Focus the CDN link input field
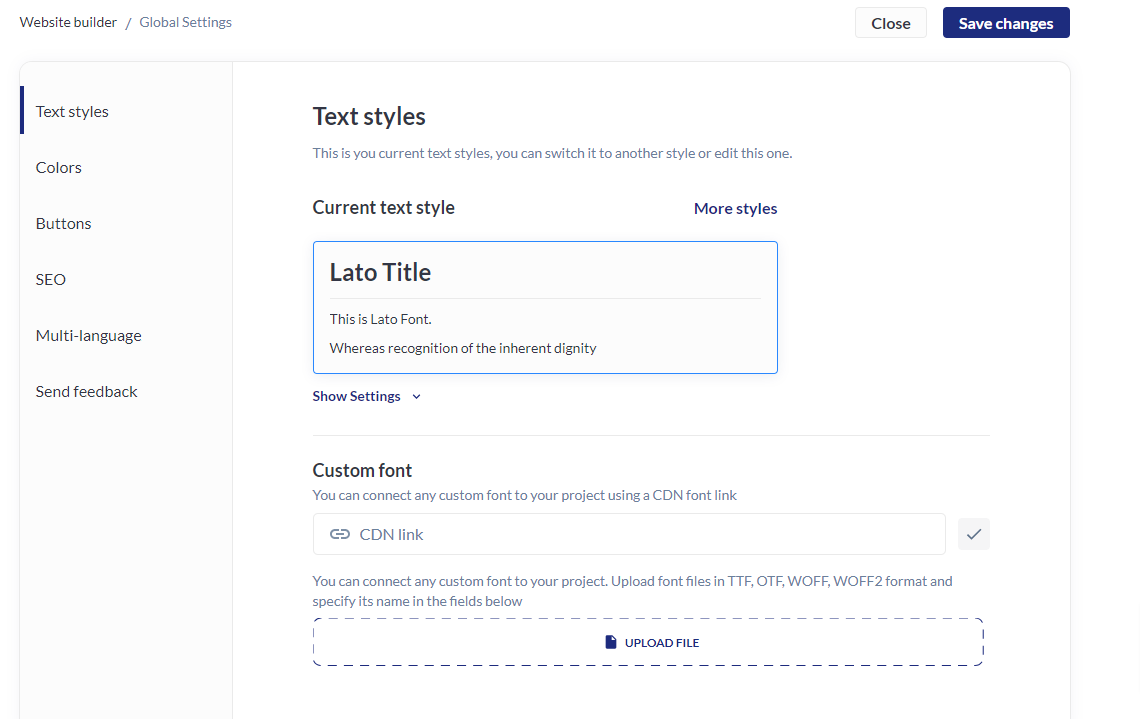The image size is (1140, 719). 640,534
